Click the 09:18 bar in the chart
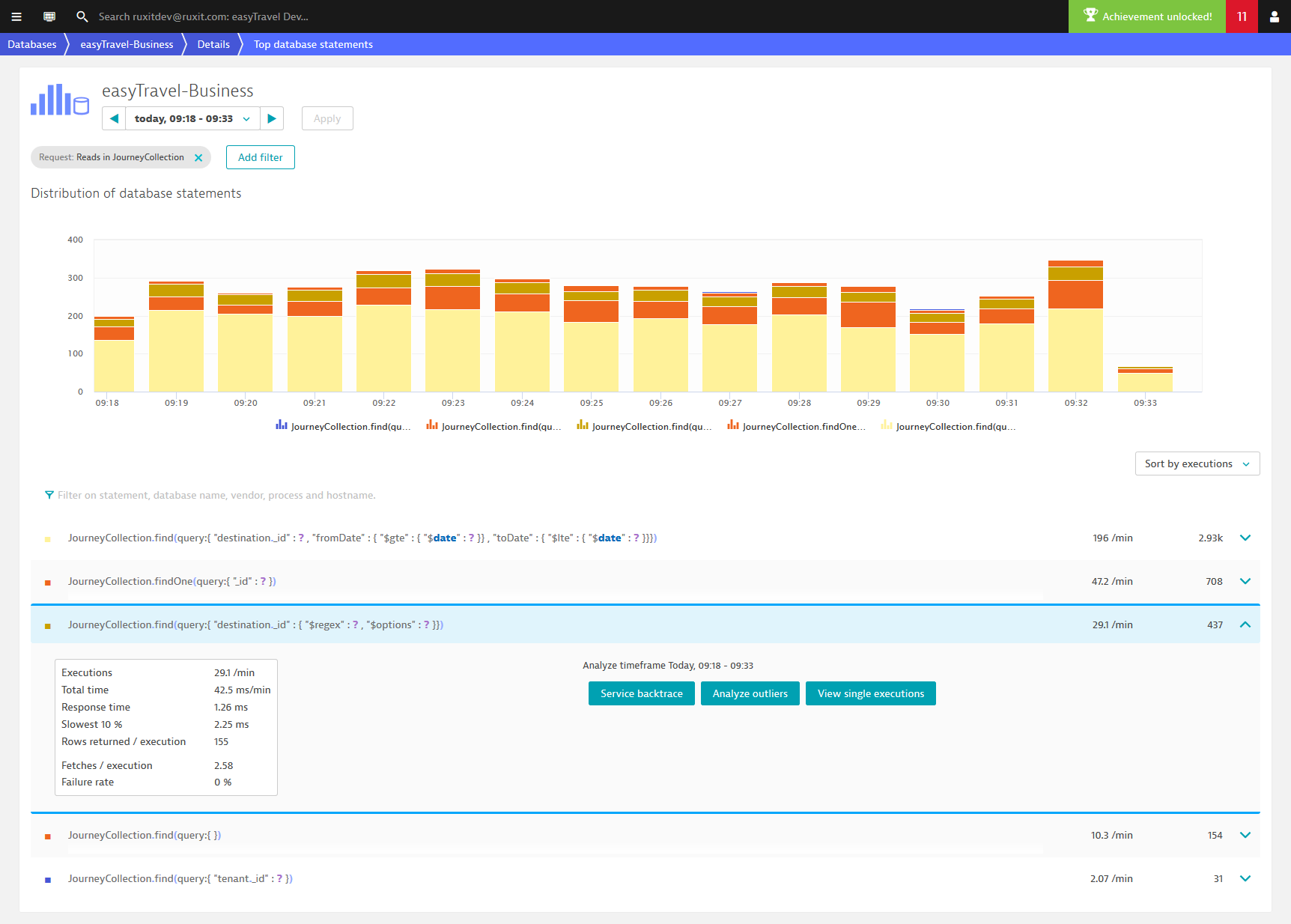 pos(114,354)
